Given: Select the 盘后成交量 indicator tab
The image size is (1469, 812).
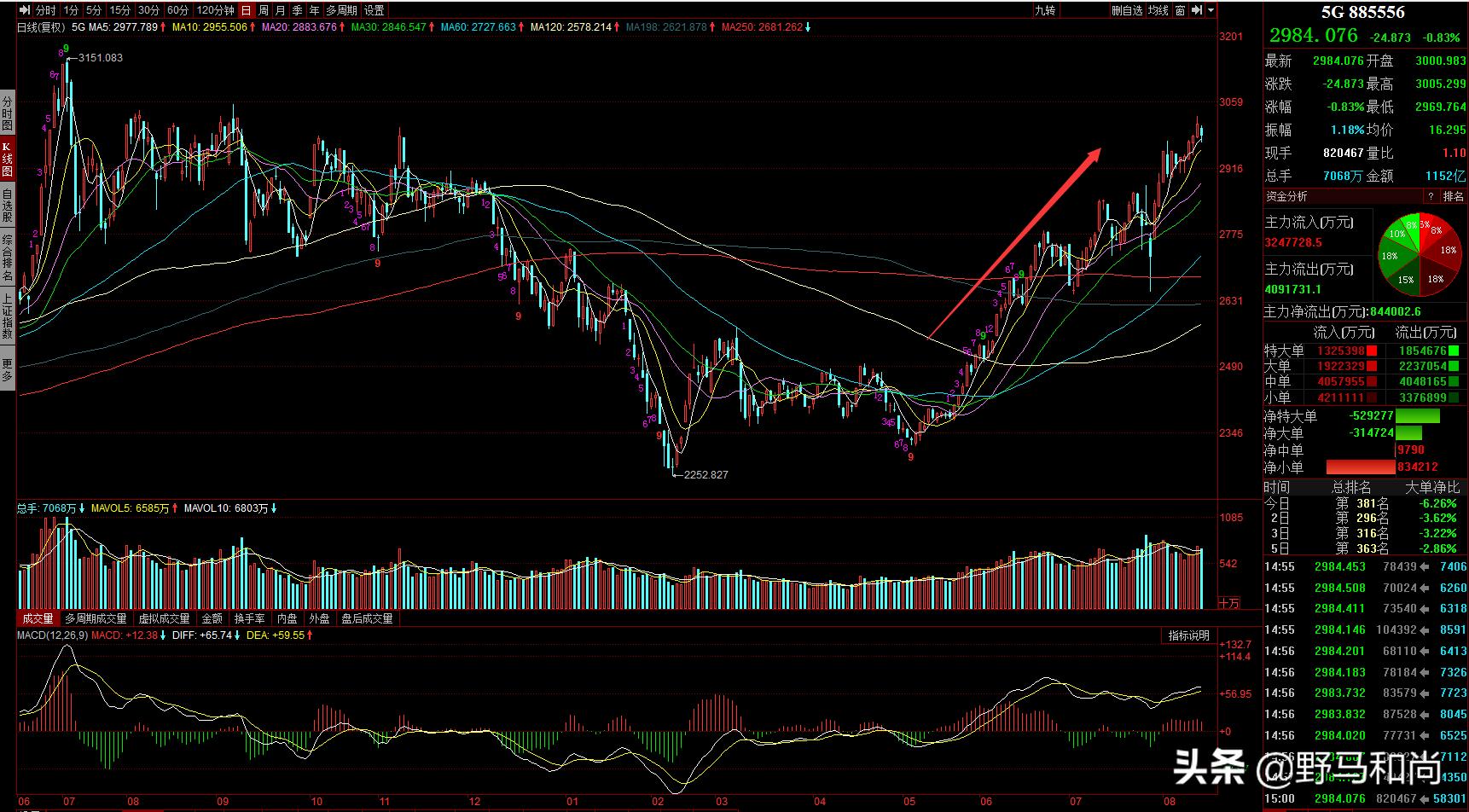Looking at the screenshot, I should [x=367, y=618].
